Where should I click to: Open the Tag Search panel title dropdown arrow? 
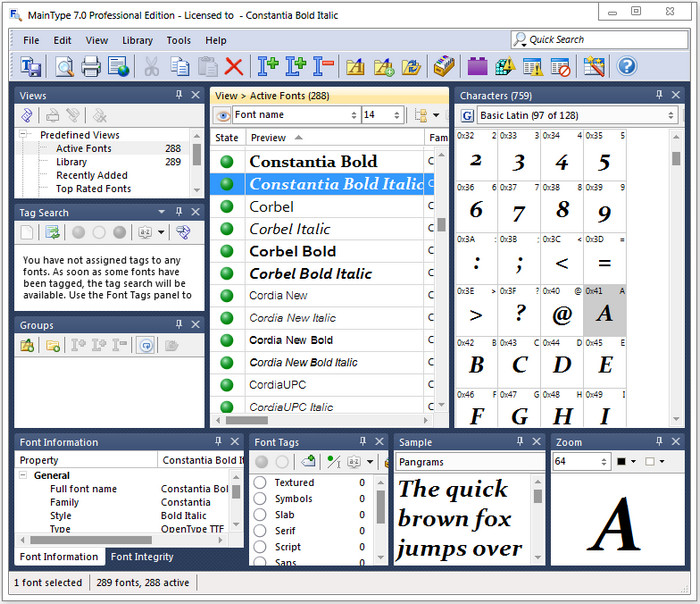(x=162, y=212)
